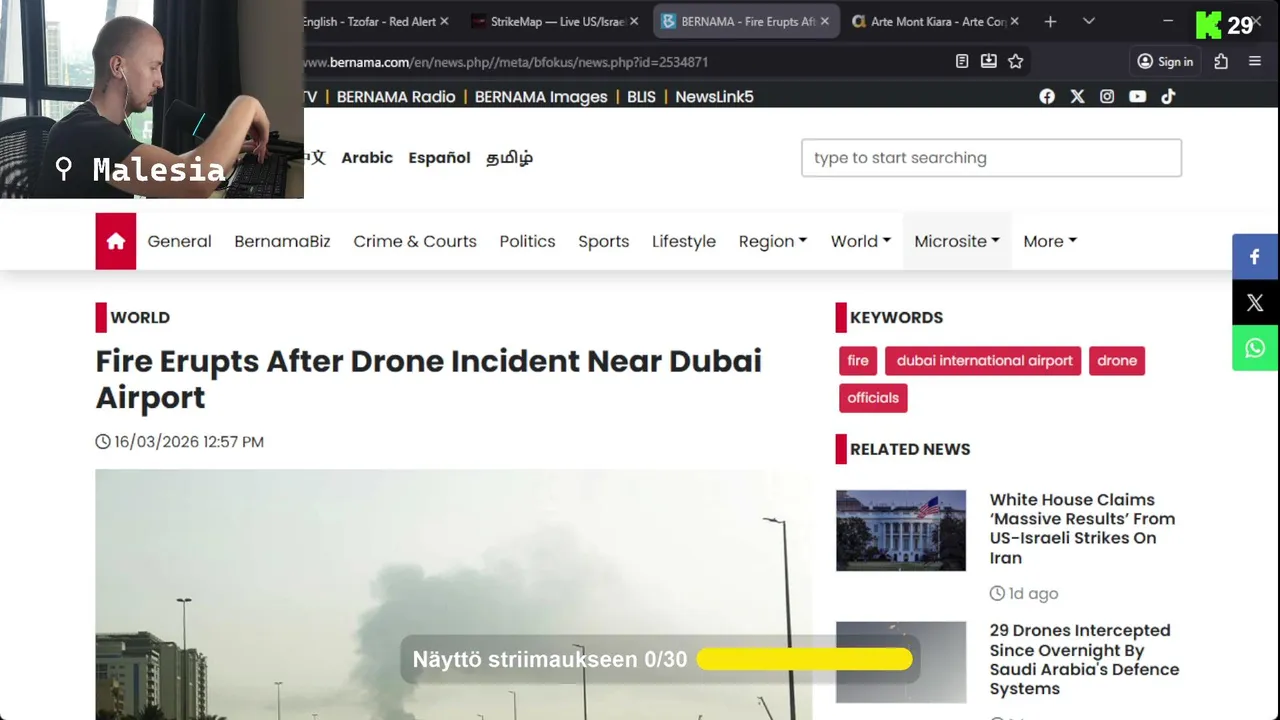This screenshot has width=1280, height=720.
Task: Open browser hamburger menu
Action: [1255, 61]
